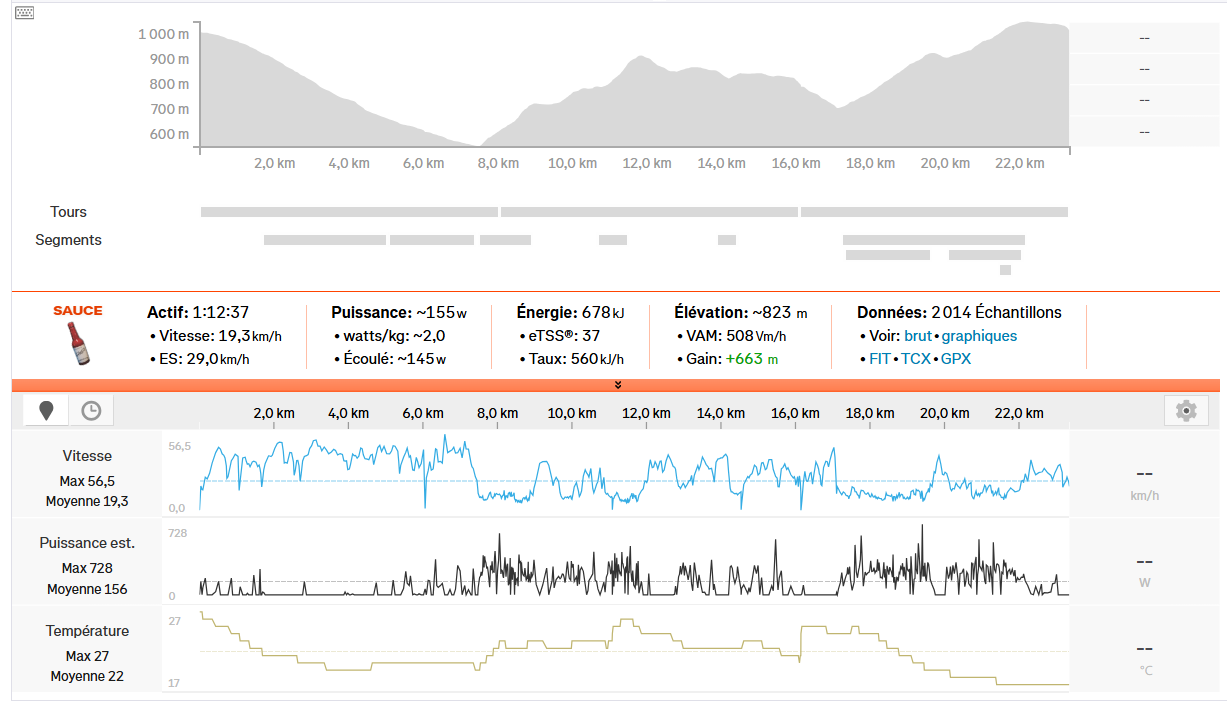Open chart settings with the gear icon
This screenshot has width=1227, height=704.
[1186, 410]
